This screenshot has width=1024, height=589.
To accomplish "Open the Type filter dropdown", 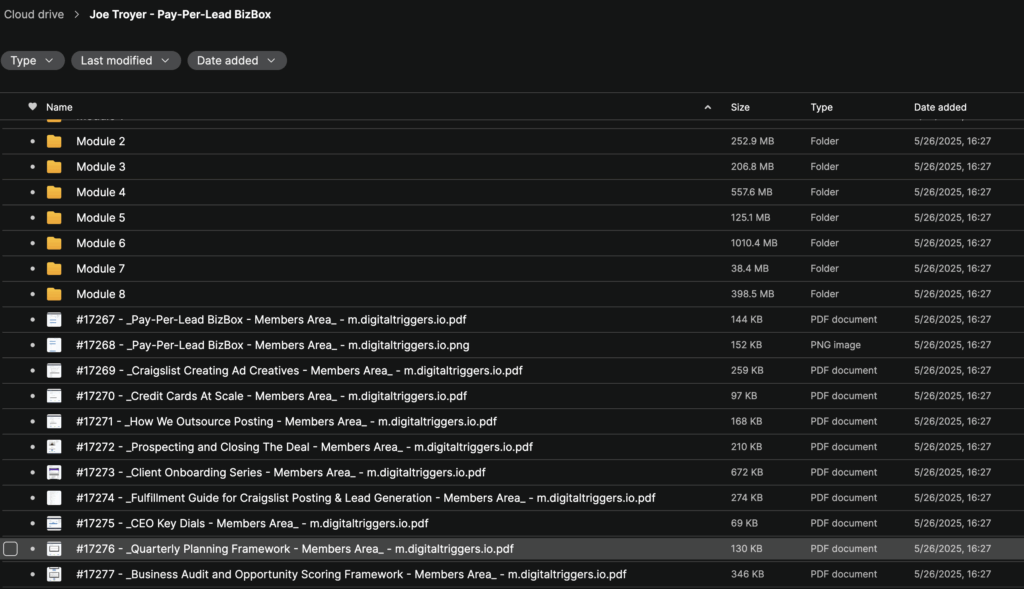I will pyautogui.click(x=32, y=60).
